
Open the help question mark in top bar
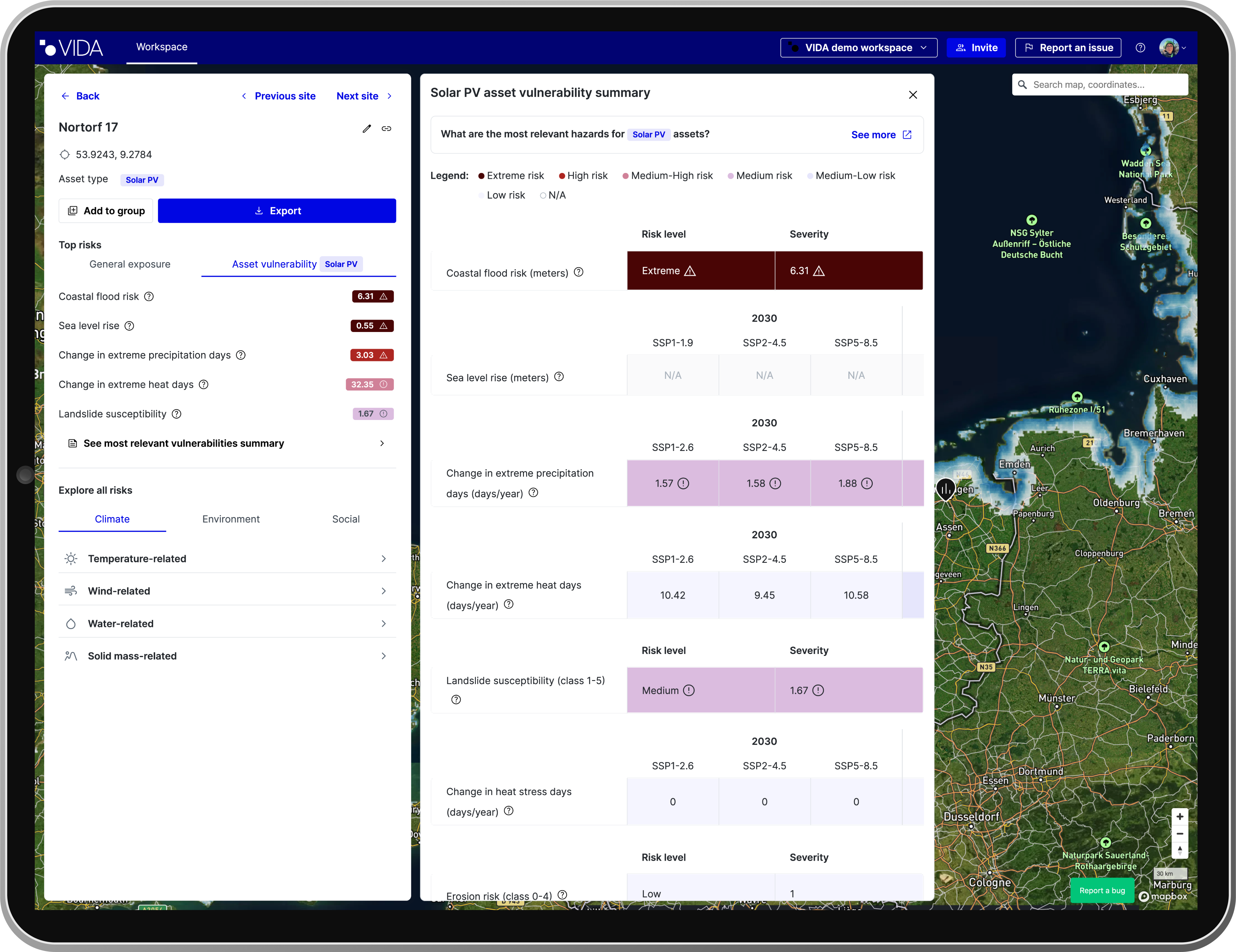1140,47
